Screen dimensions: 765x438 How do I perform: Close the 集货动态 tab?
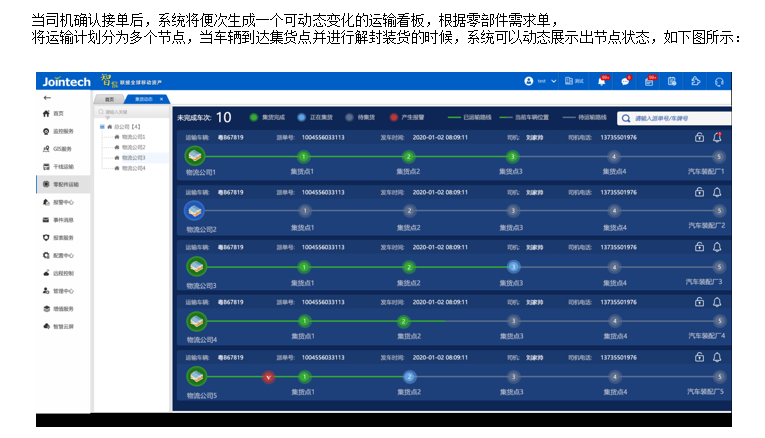click(160, 99)
